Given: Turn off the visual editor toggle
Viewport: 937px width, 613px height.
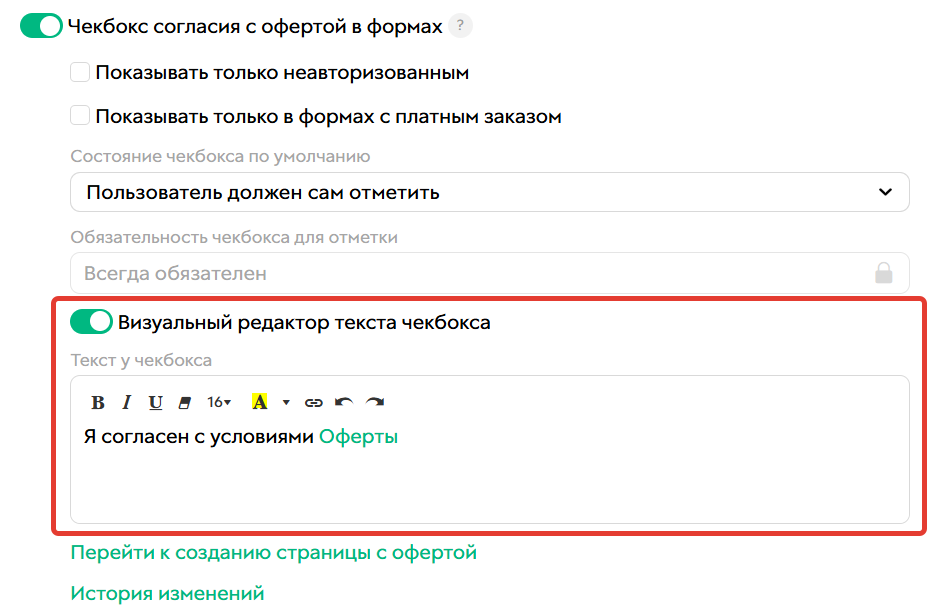Looking at the screenshot, I should coord(91,322).
